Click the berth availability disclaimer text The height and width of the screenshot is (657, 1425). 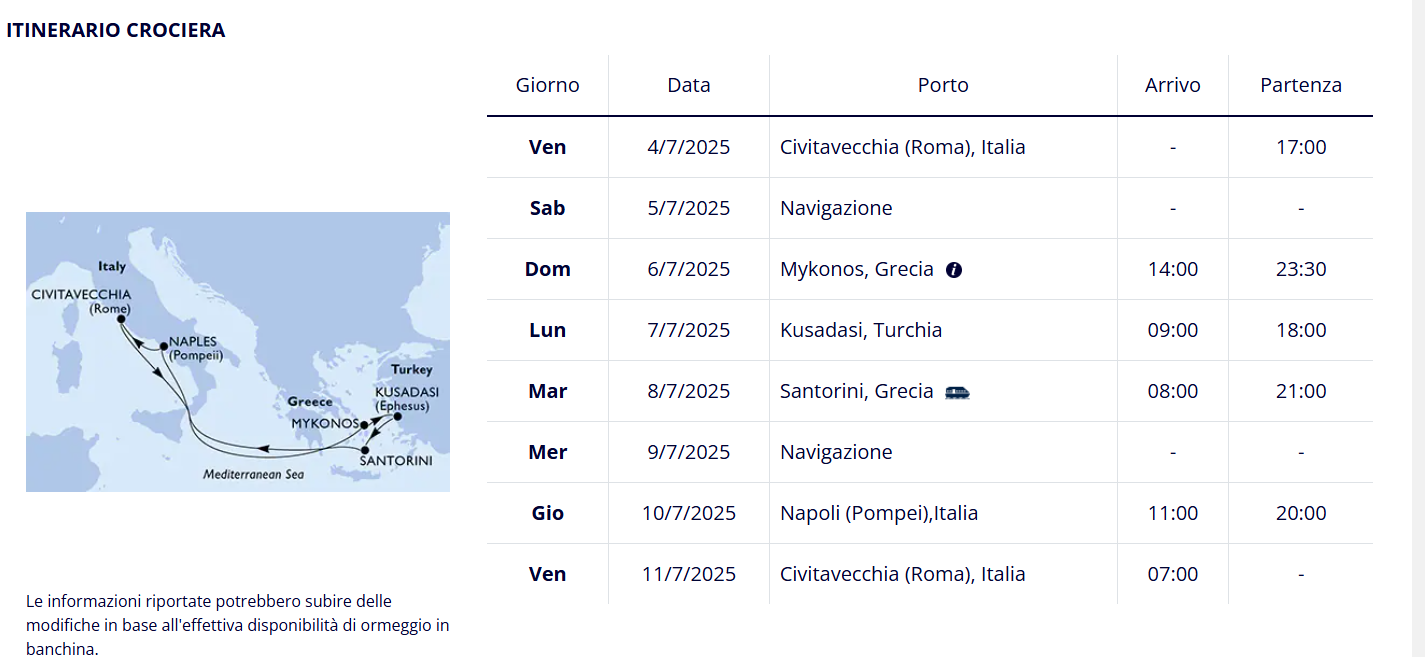(x=238, y=625)
